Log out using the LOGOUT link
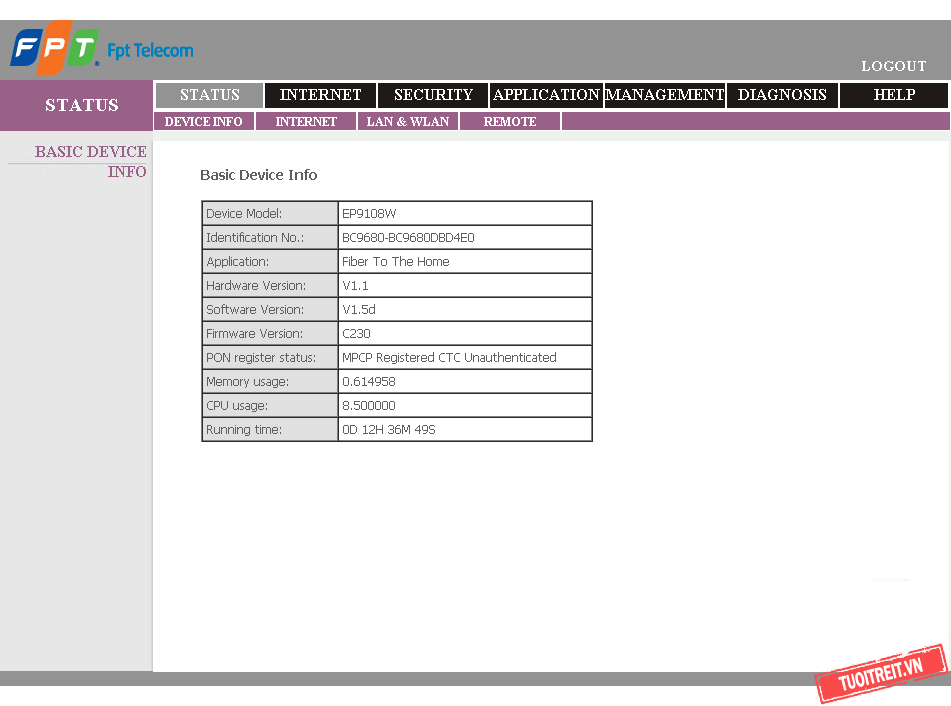The image size is (951, 706). (893, 66)
